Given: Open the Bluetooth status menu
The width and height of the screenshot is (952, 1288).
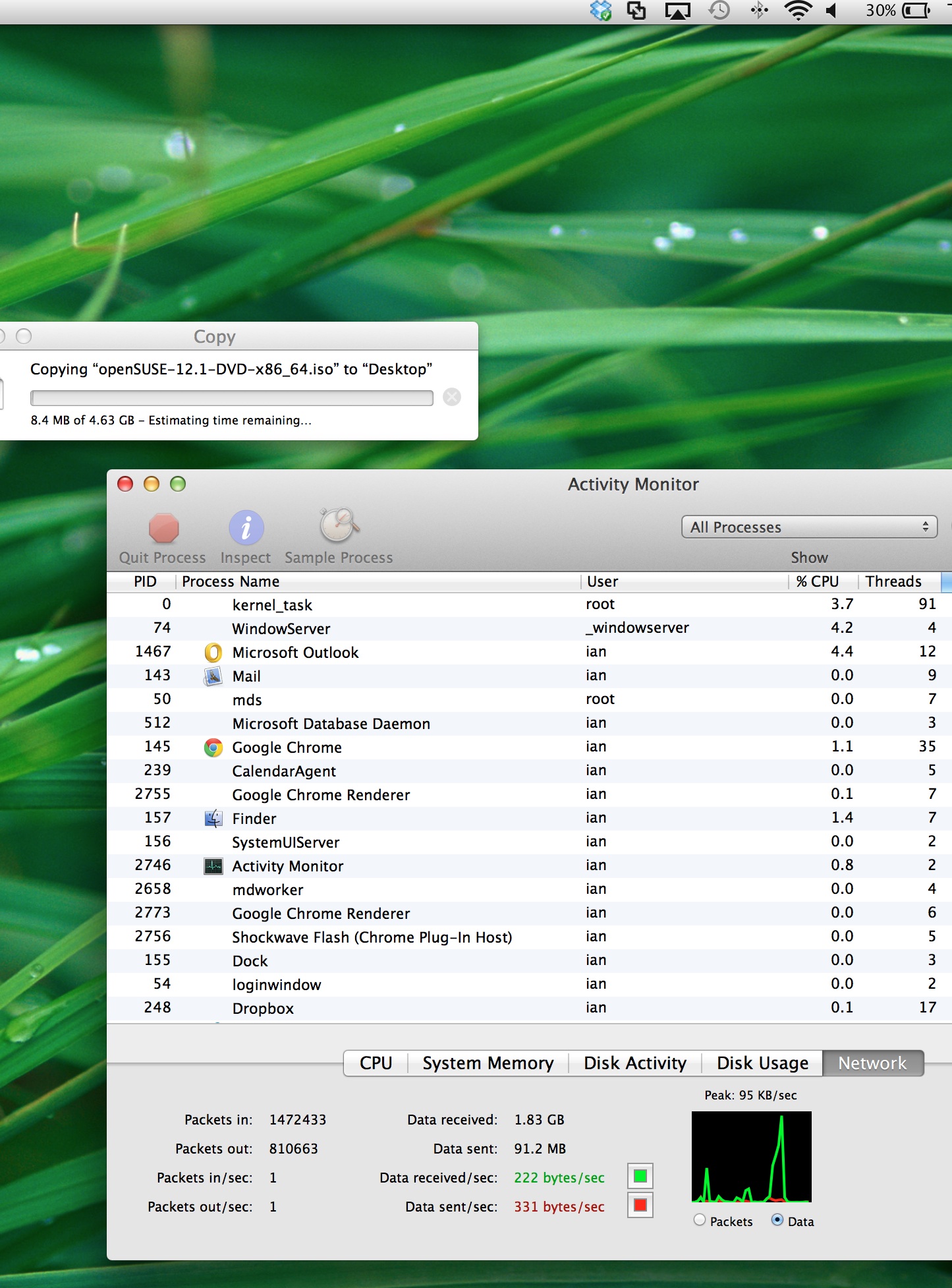Looking at the screenshot, I should point(759,11).
